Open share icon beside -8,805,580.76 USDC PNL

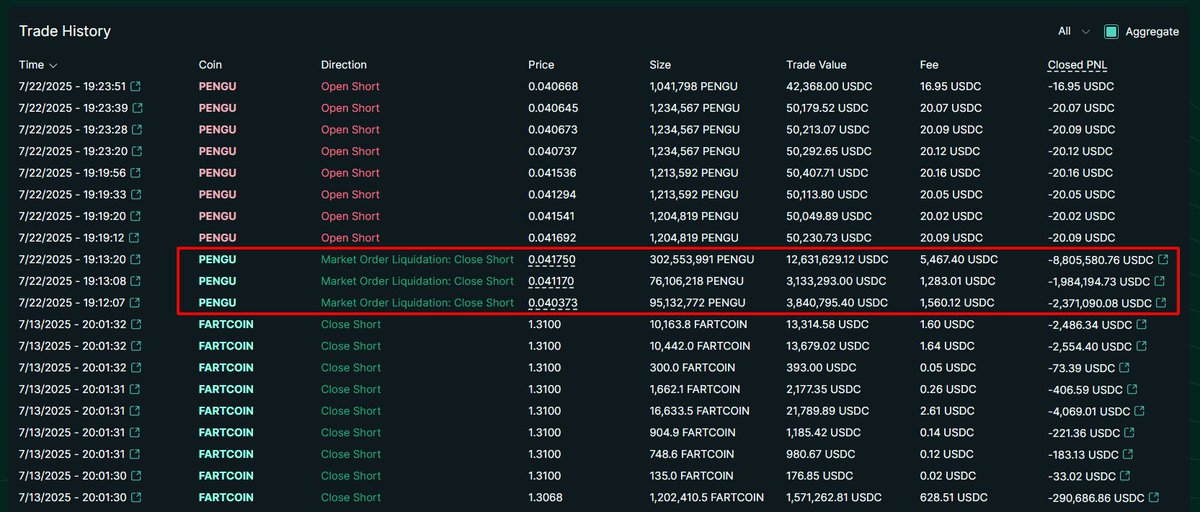pyautogui.click(x=1162, y=260)
